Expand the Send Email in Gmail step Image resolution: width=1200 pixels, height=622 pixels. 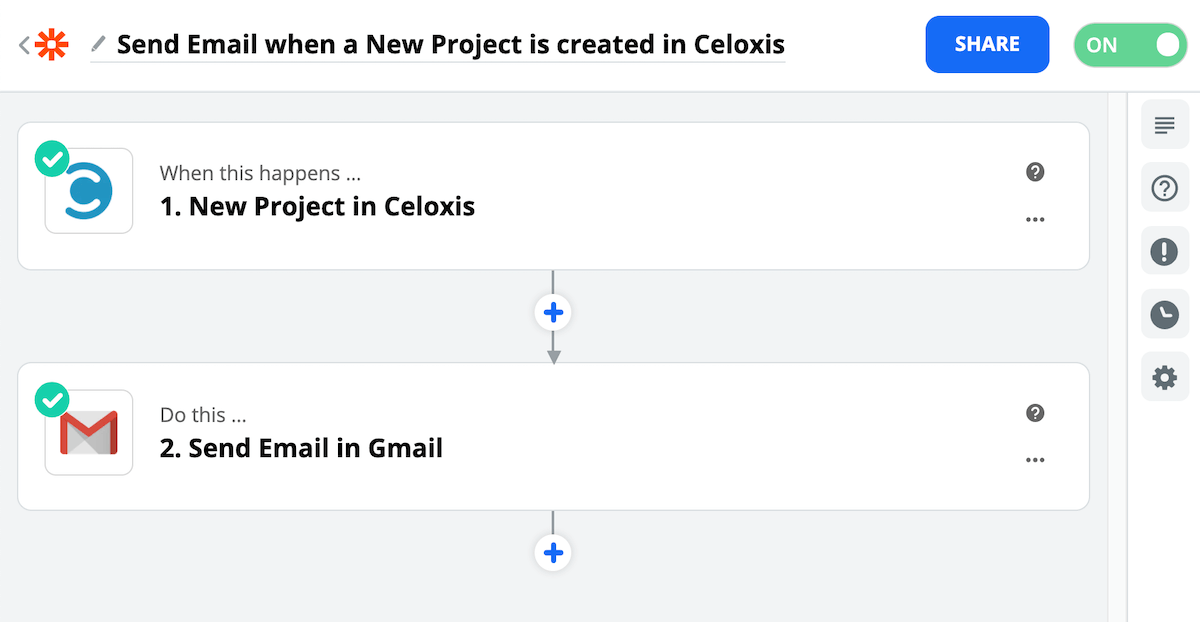(301, 448)
